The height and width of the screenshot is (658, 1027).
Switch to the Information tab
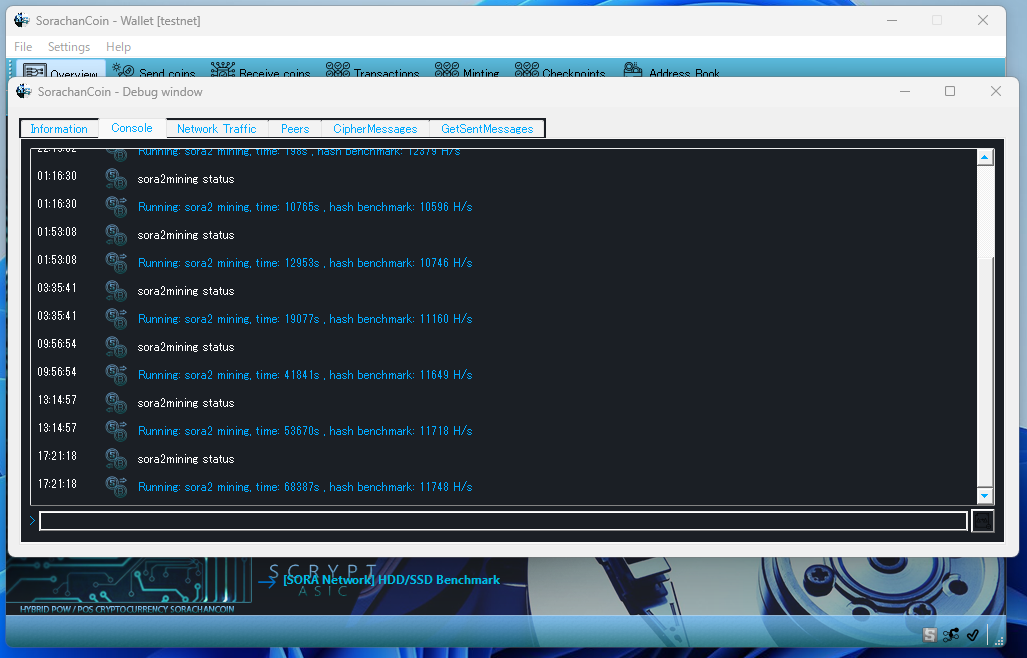pyautogui.click(x=59, y=129)
